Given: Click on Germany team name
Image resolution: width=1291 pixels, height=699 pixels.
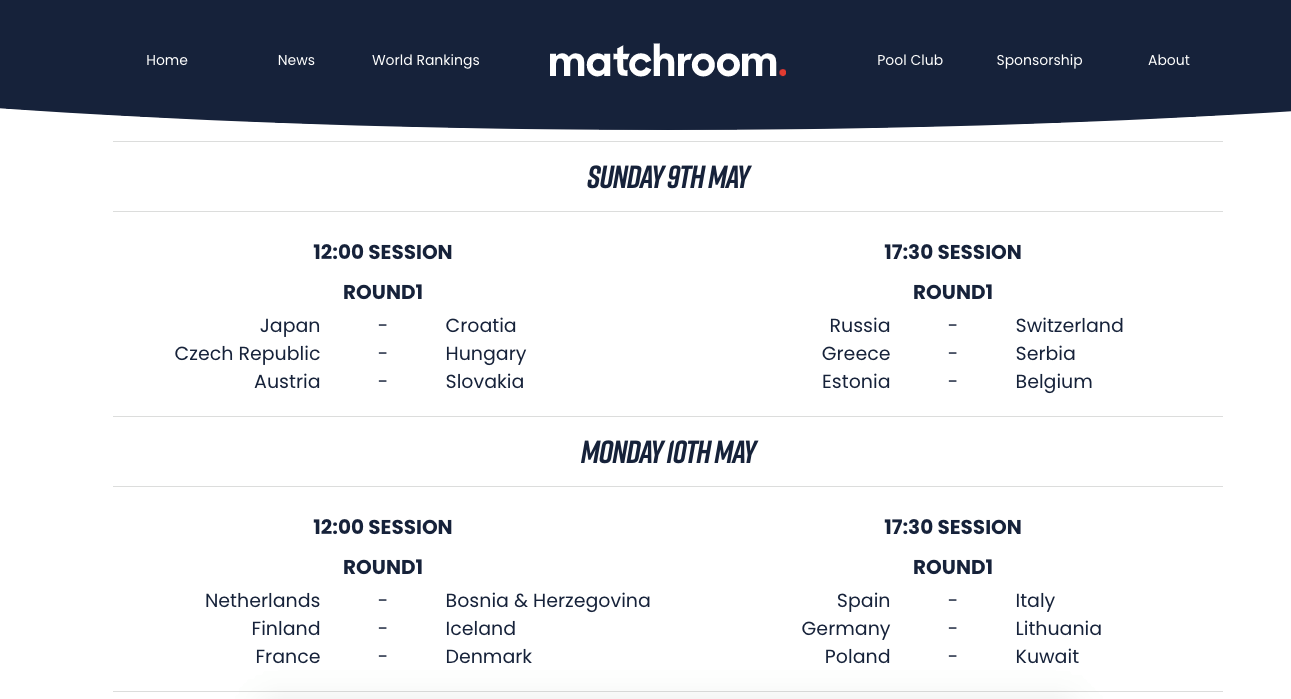Looking at the screenshot, I should pos(845,628).
